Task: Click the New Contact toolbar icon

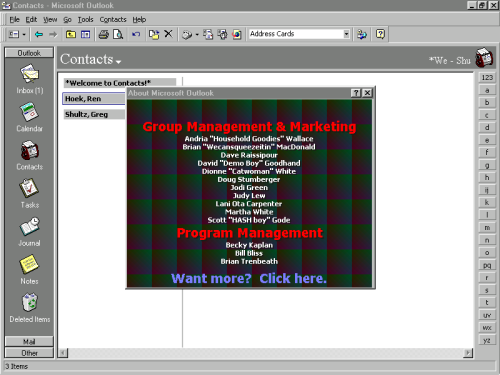Action: click(14, 34)
